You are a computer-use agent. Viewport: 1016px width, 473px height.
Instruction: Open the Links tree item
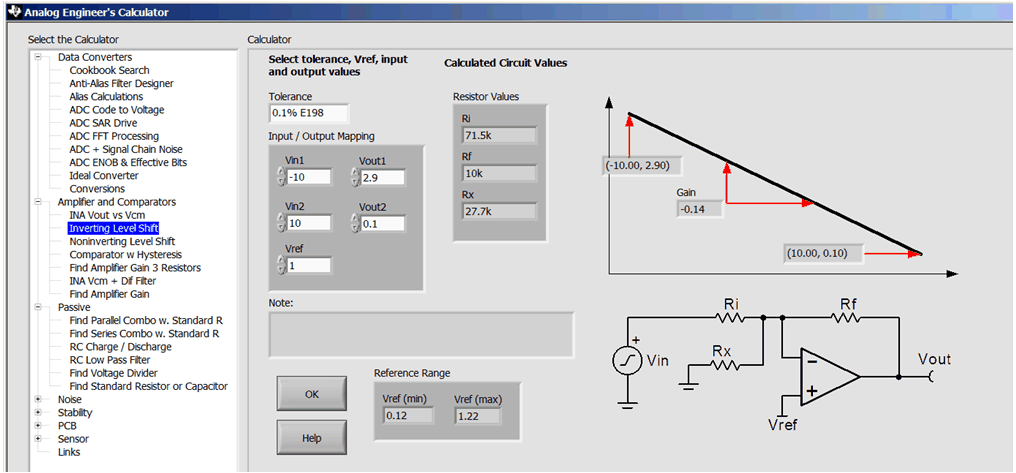point(71,452)
